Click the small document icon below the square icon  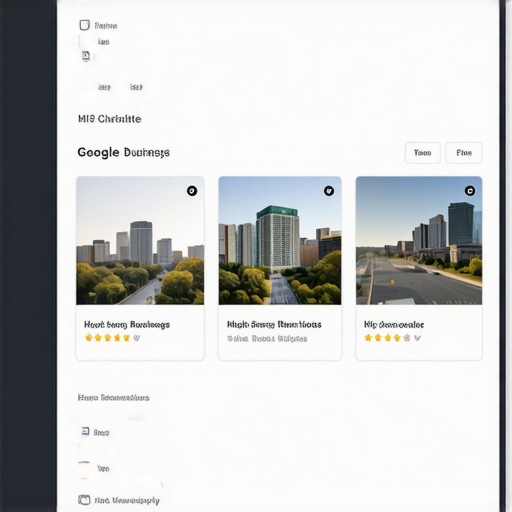click(86, 56)
